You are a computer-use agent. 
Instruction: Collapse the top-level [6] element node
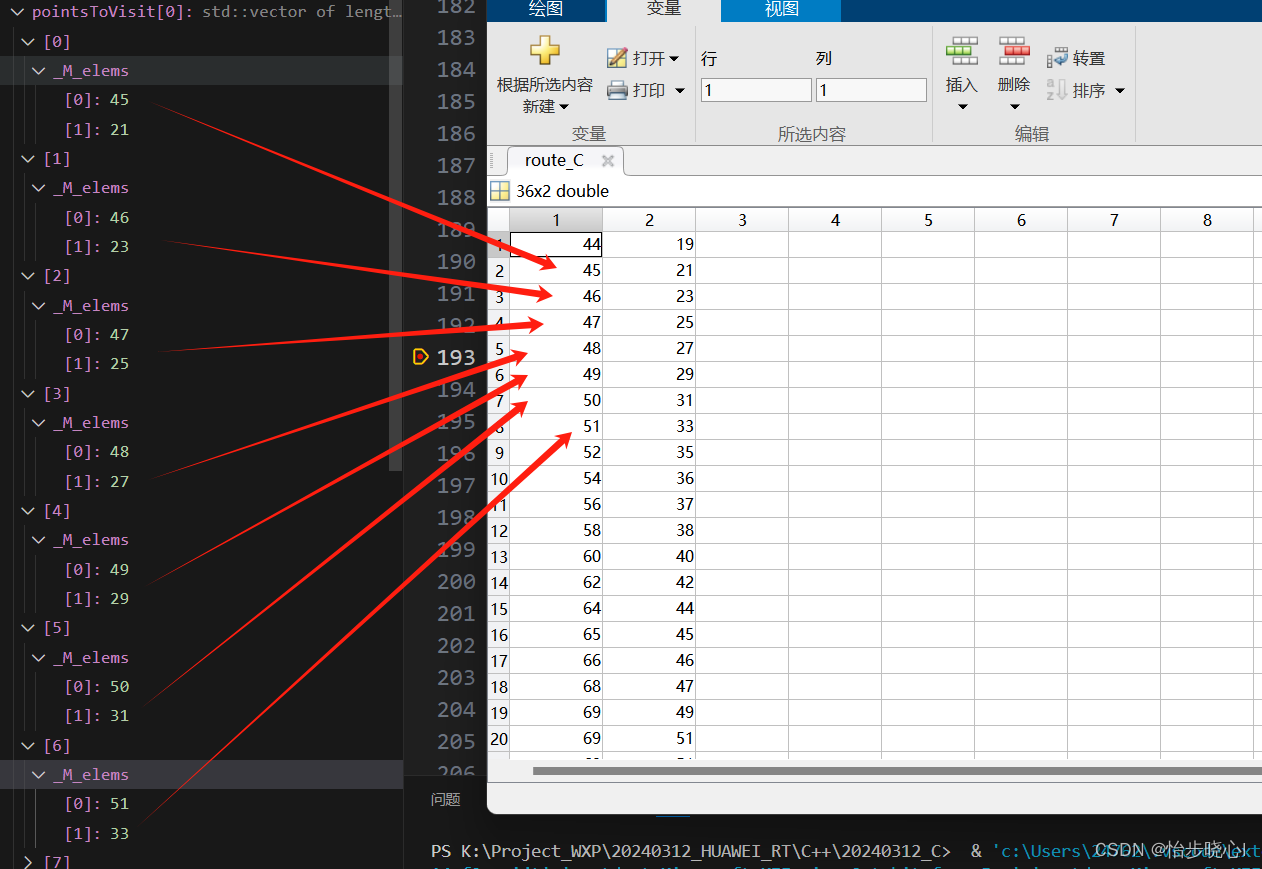pos(28,746)
